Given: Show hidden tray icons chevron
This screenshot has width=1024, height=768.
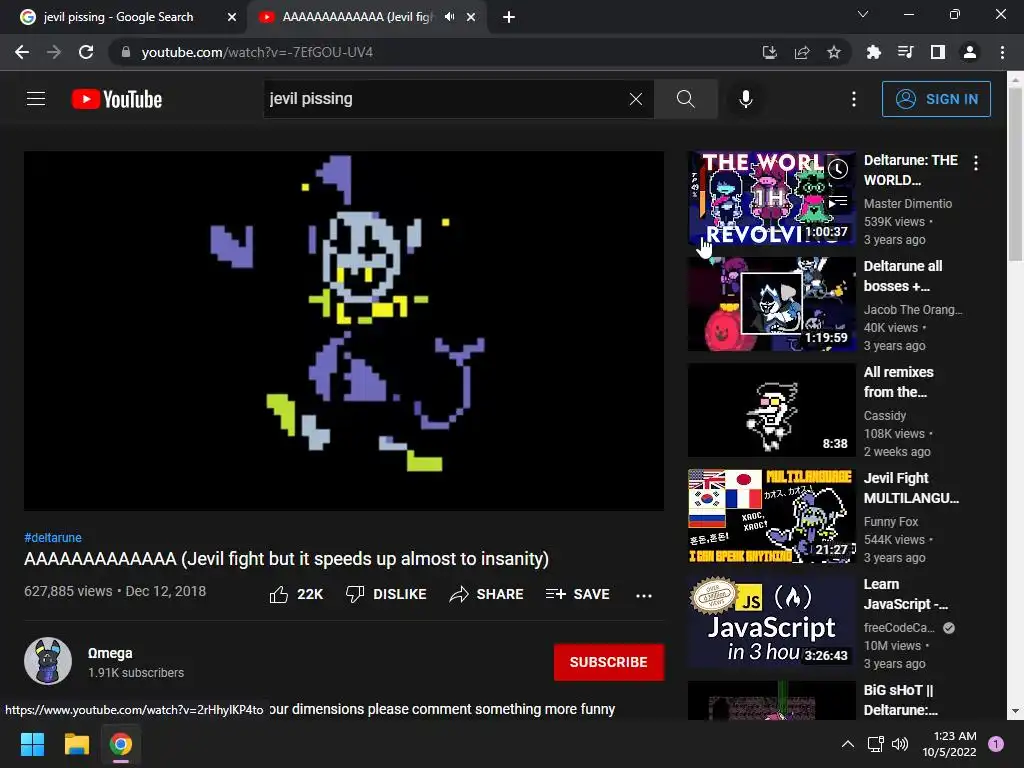Looking at the screenshot, I should tap(848, 744).
